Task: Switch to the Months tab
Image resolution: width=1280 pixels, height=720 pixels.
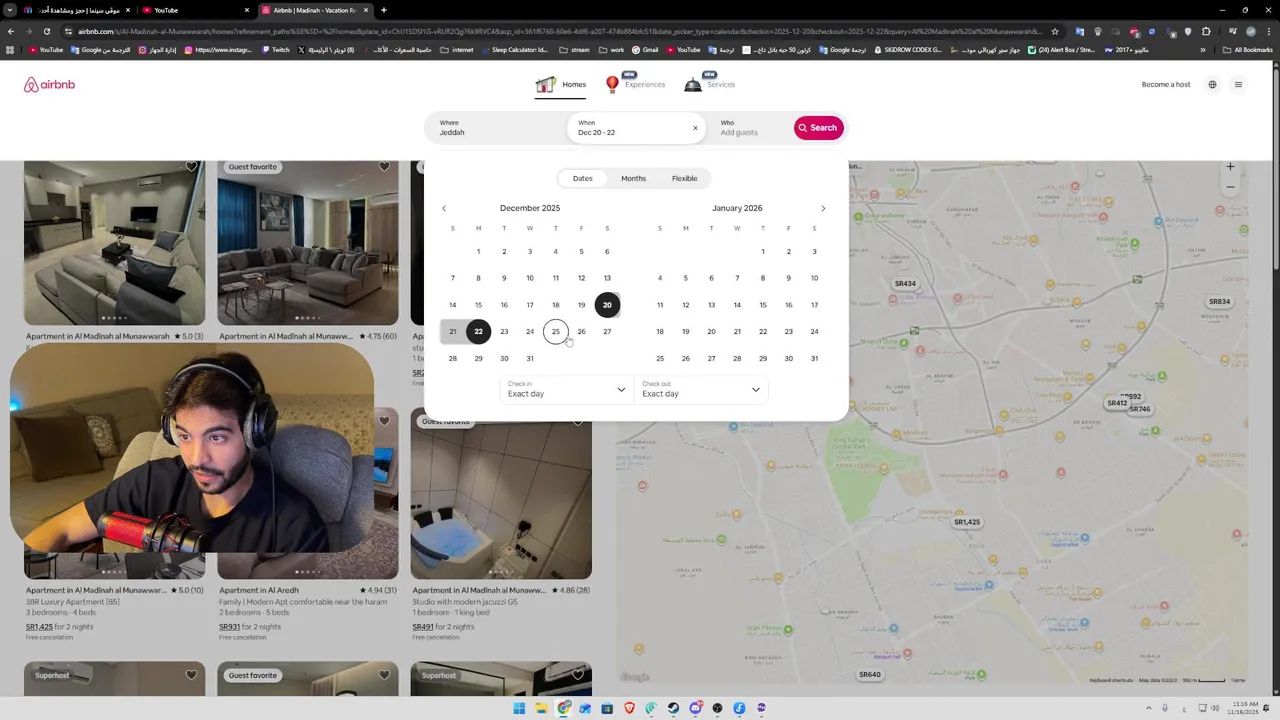Action: (x=633, y=178)
